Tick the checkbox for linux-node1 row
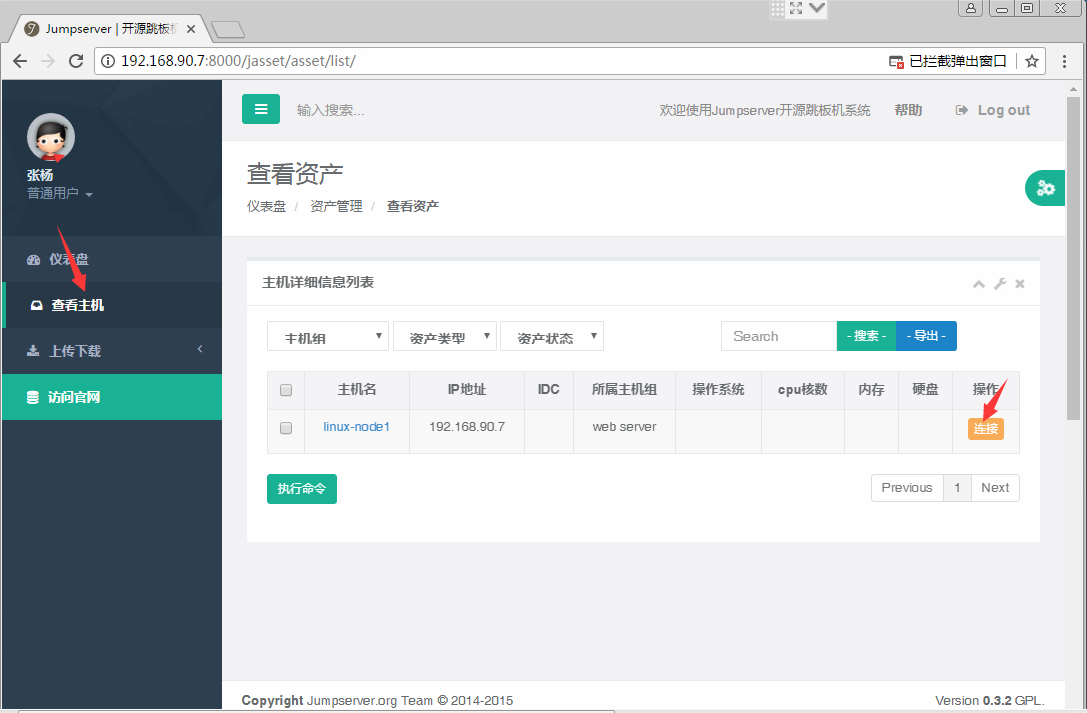This screenshot has width=1087, height=713. pos(286,428)
